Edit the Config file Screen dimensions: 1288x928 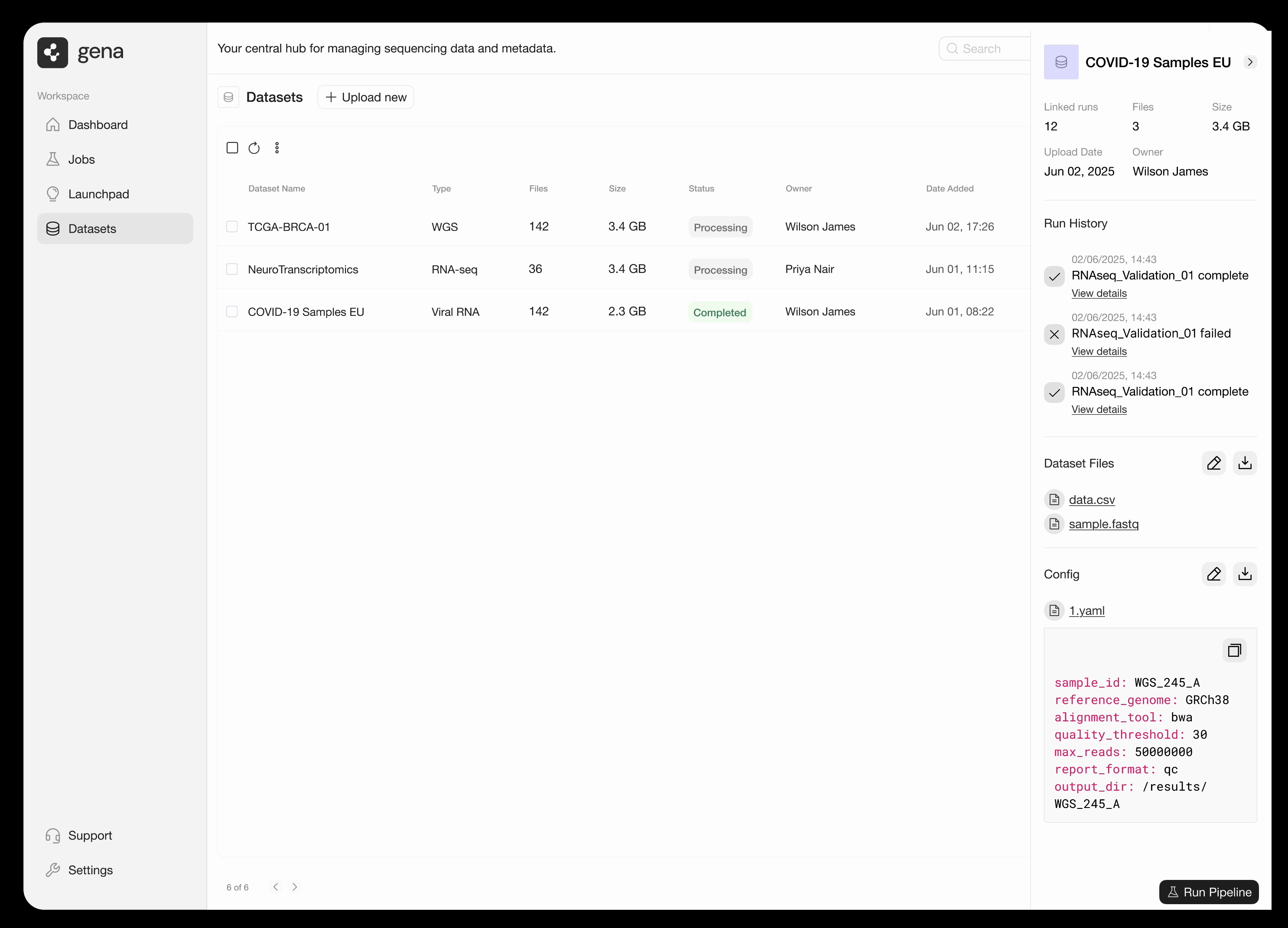point(1214,574)
